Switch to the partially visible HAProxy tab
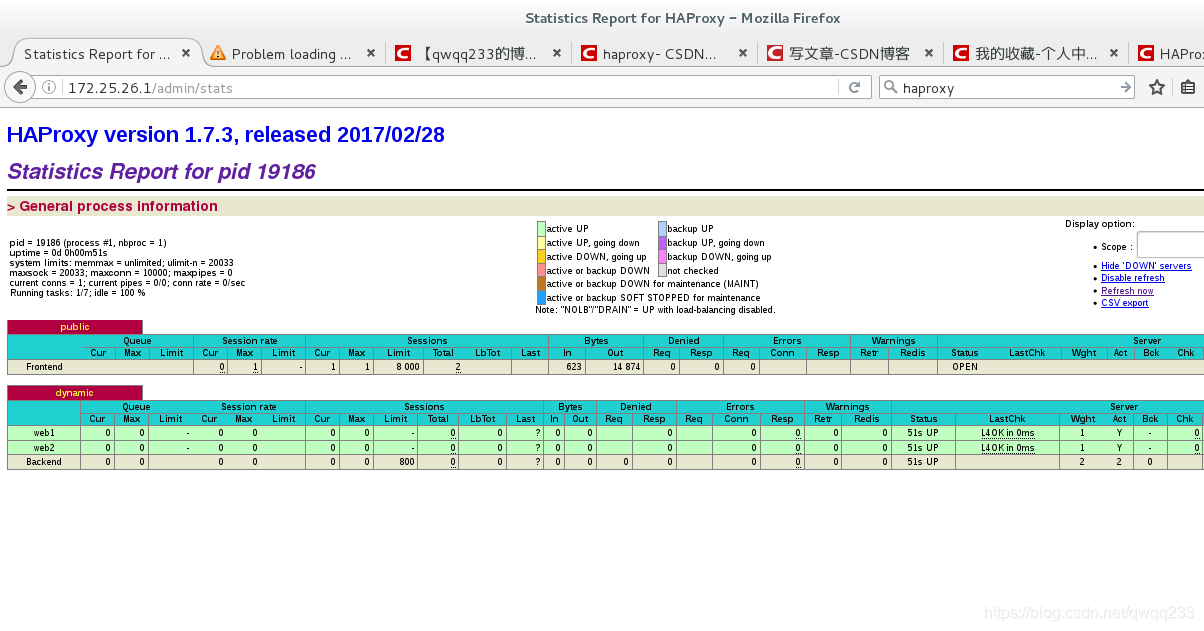Image resolution: width=1204 pixels, height=631 pixels. point(1168,54)
